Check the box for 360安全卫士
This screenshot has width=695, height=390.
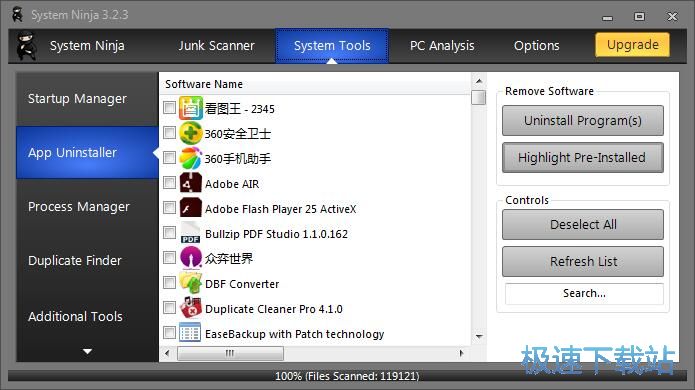pos(169,133)
